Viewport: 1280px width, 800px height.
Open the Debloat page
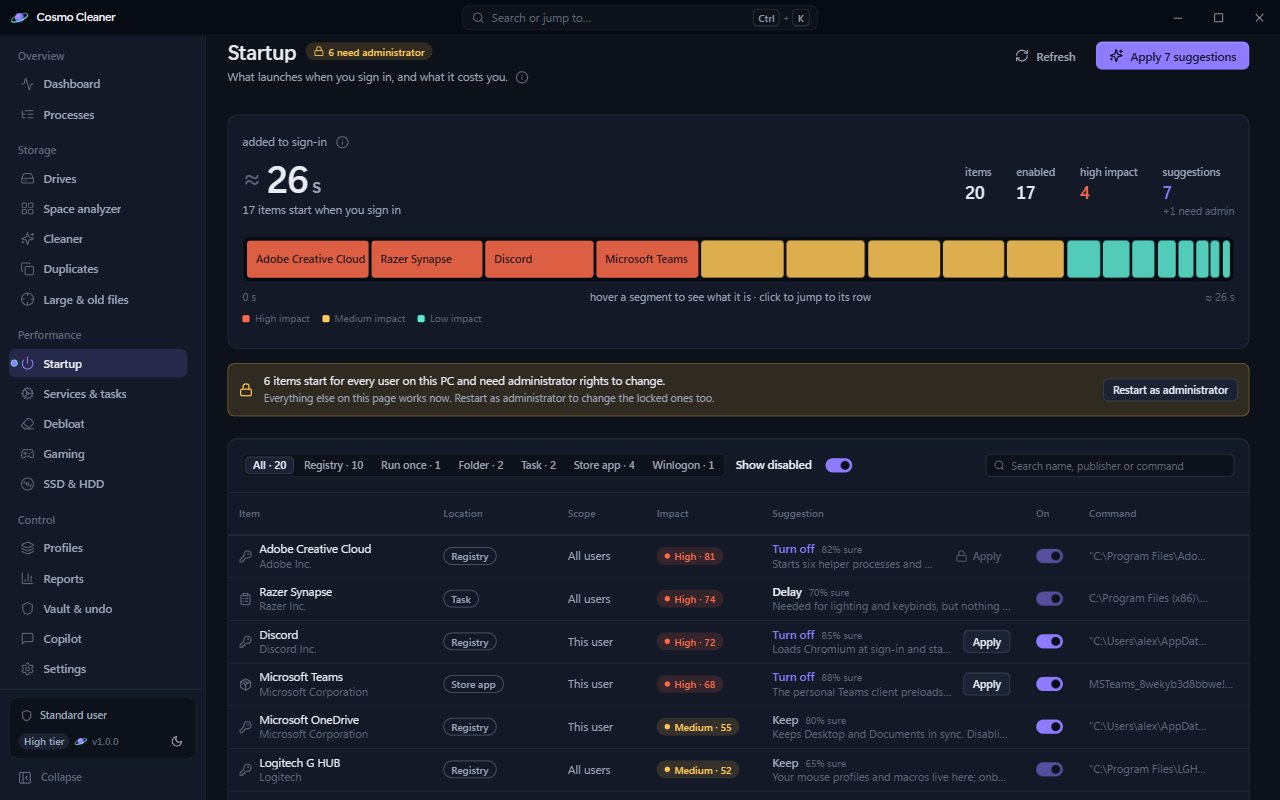pos(98,424)
